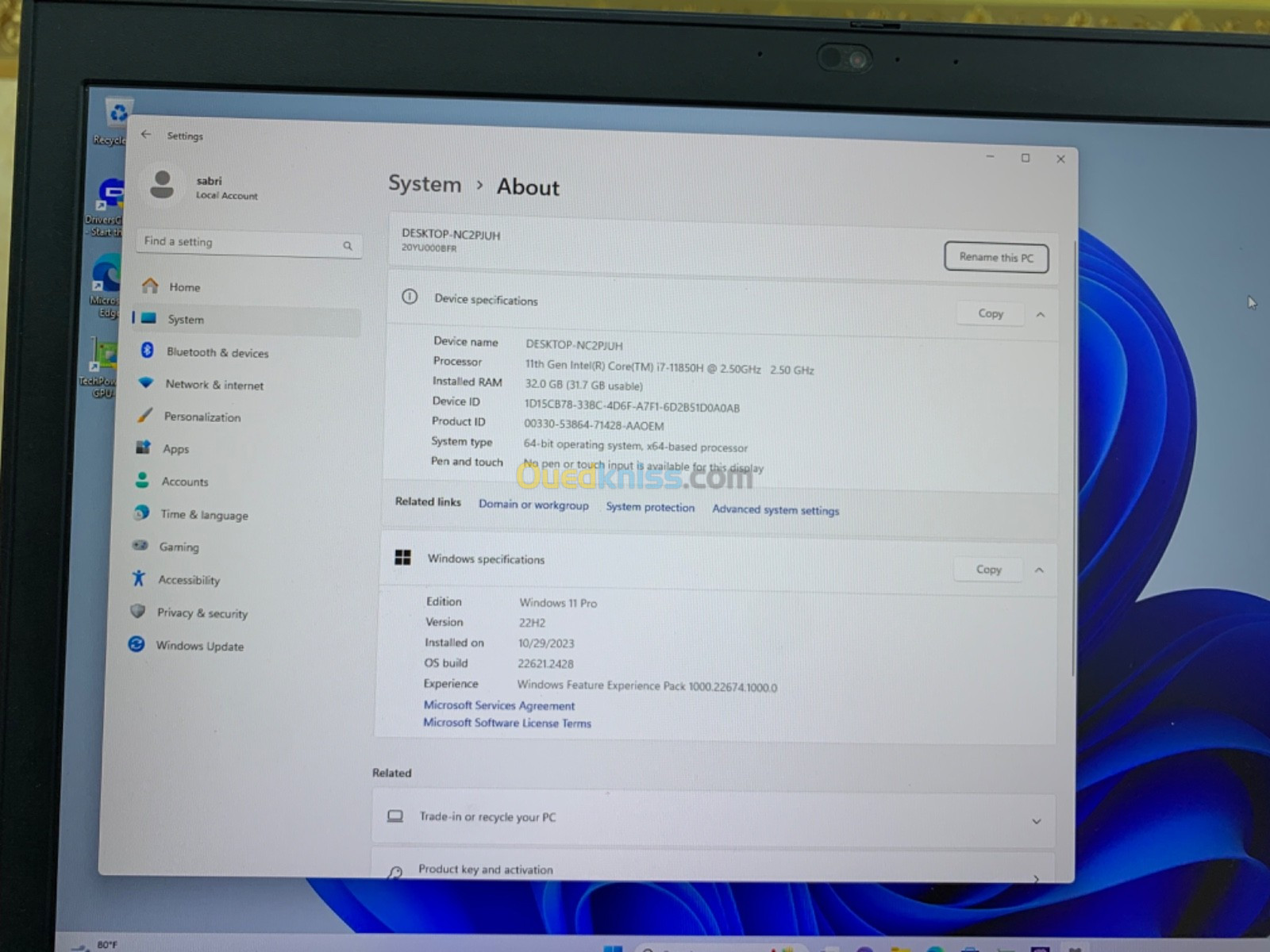Open Advanced system settings link

point(775,510)
